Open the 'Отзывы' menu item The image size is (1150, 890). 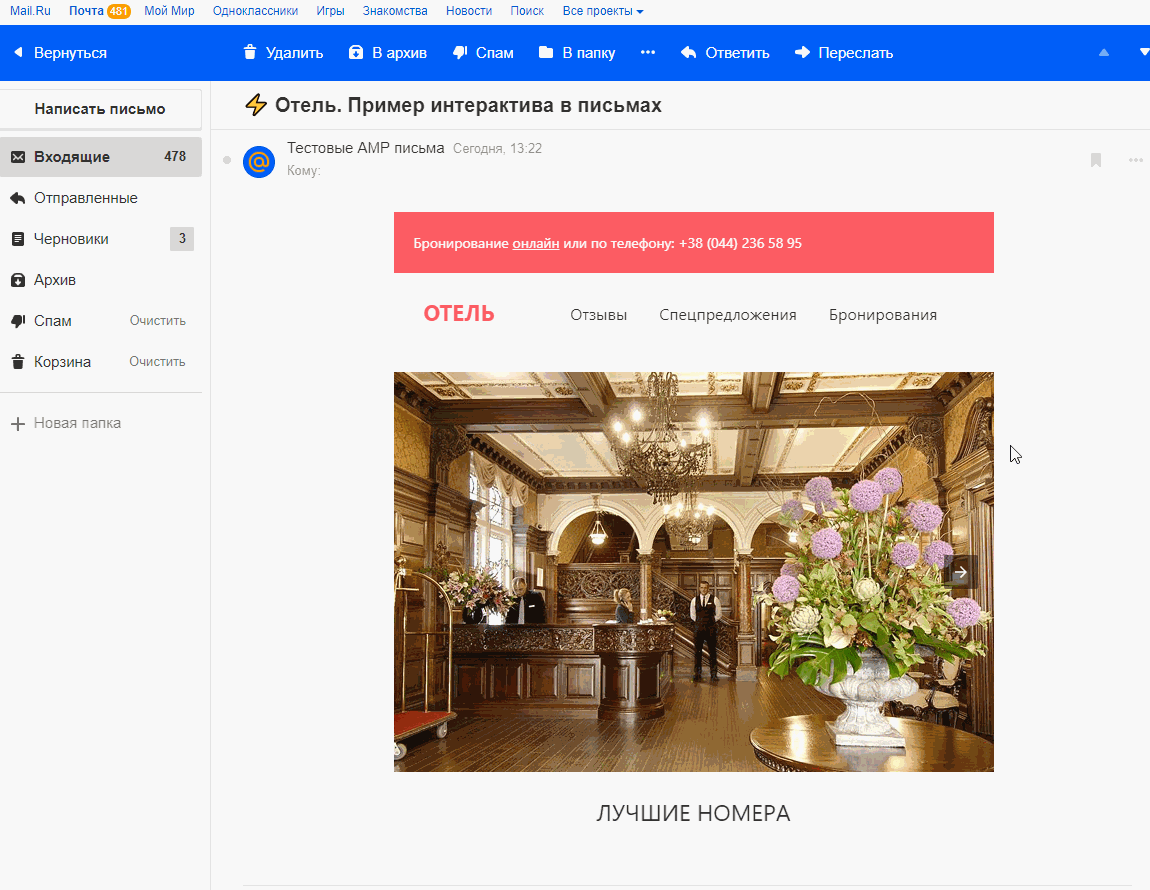coord(598,315)
